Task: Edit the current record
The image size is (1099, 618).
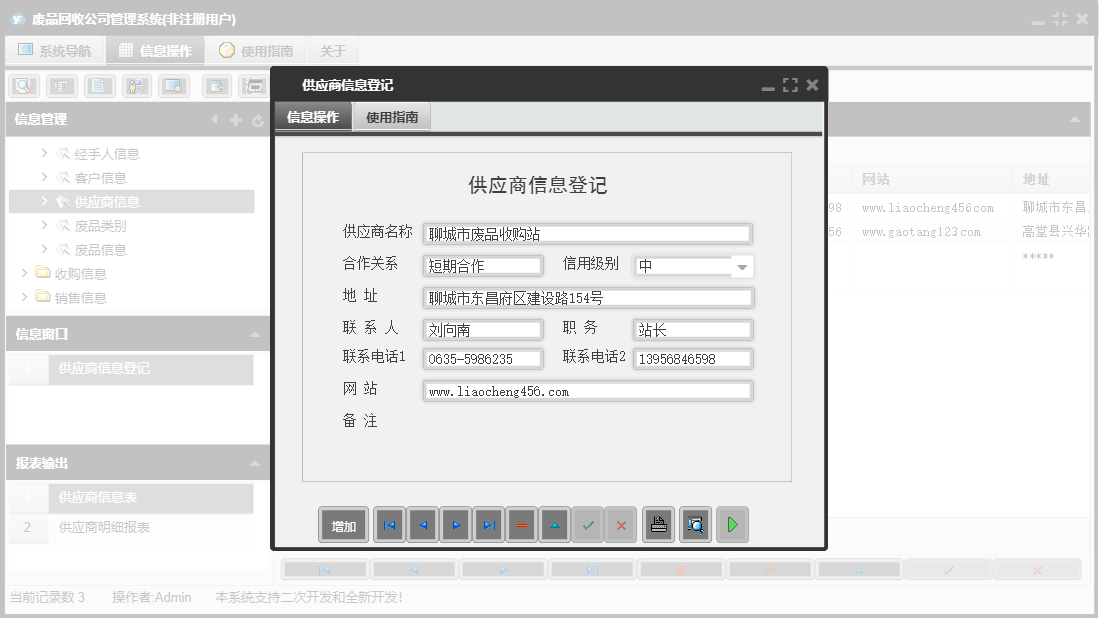Action: (x=554, y=524)
